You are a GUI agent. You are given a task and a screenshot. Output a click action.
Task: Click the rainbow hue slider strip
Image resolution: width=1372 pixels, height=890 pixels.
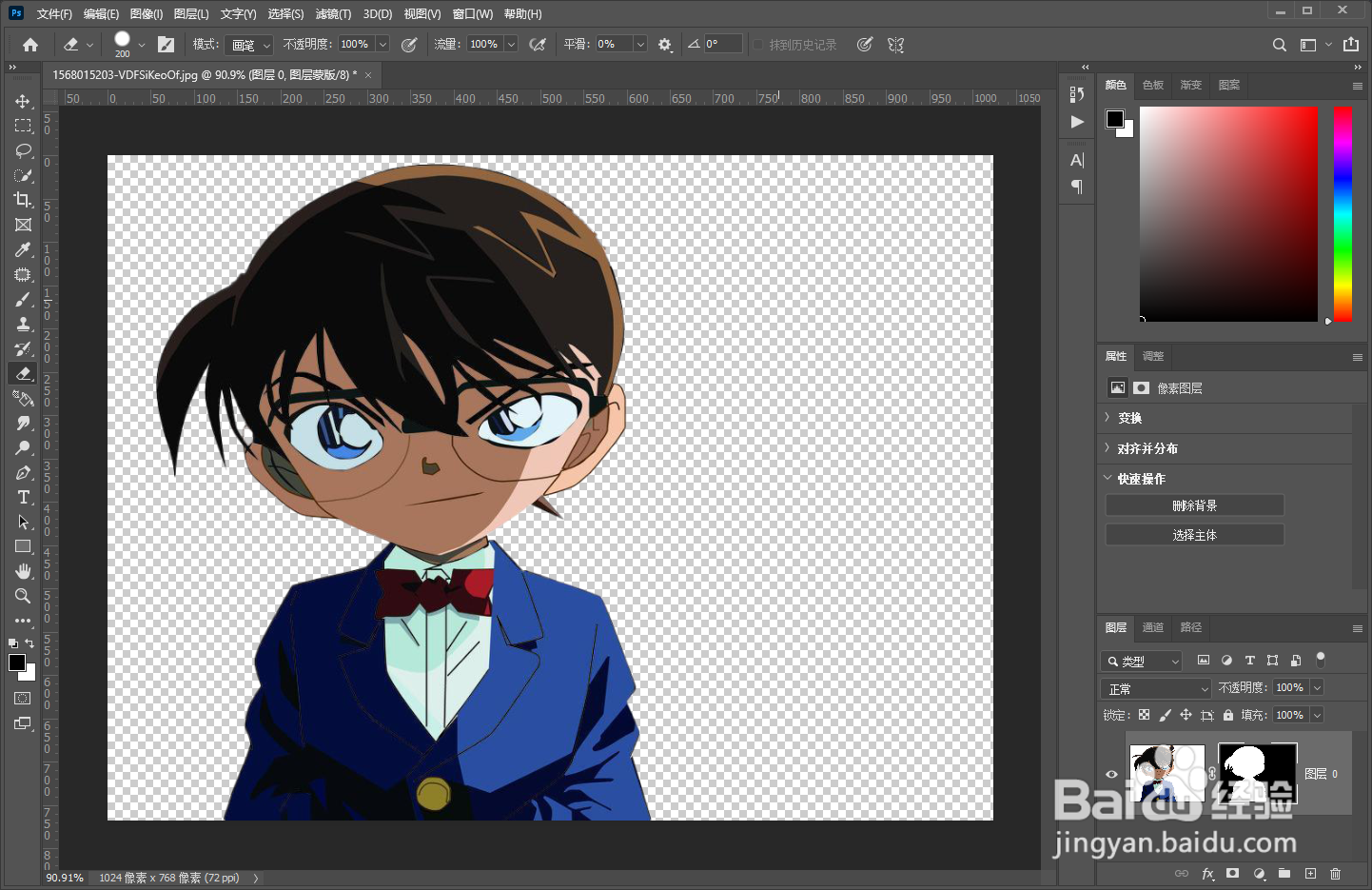pyautogui.click(x=1343, y=213)
